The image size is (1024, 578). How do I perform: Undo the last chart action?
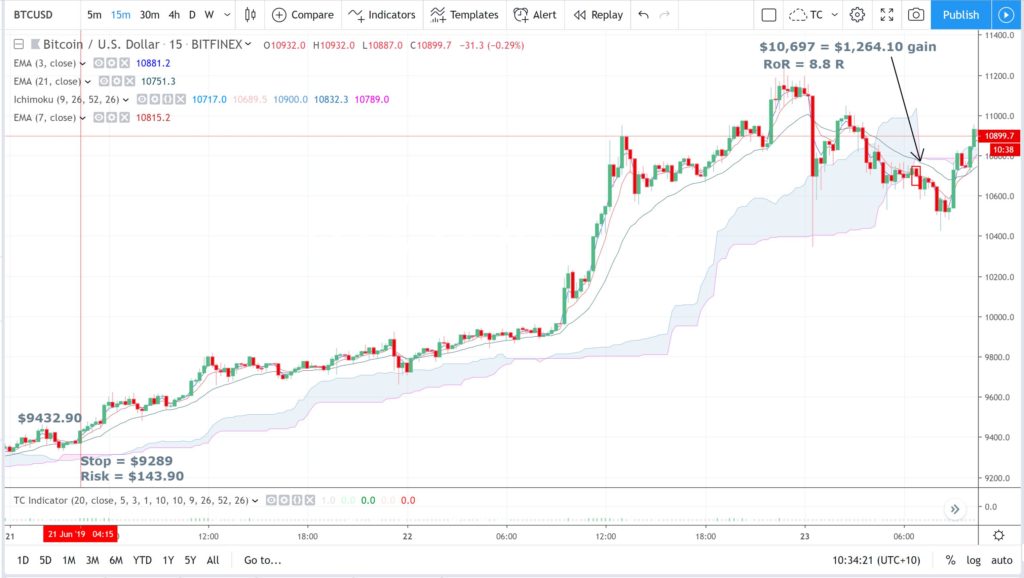(x=643, y=14)
